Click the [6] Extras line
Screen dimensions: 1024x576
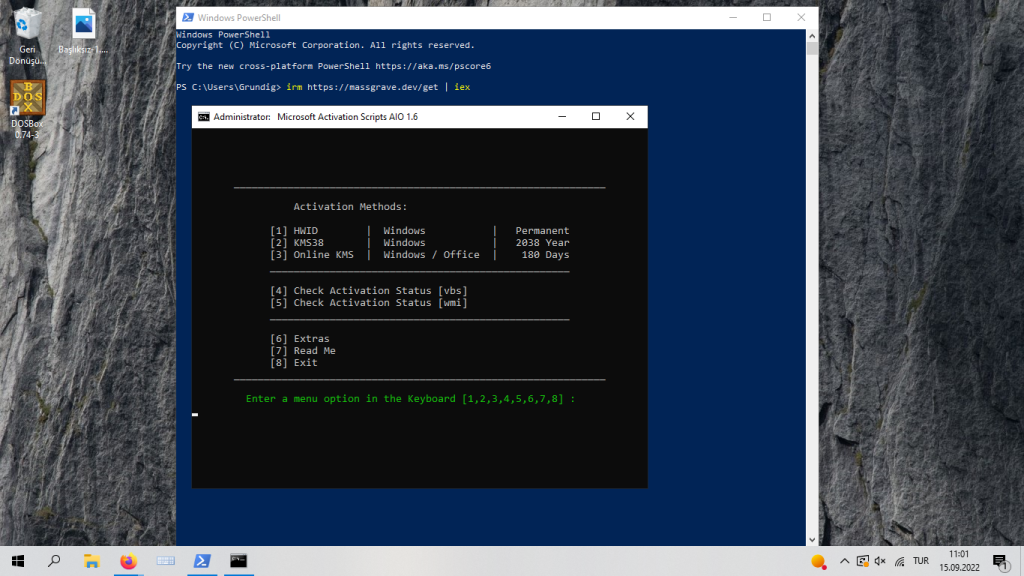coord(300,338)
